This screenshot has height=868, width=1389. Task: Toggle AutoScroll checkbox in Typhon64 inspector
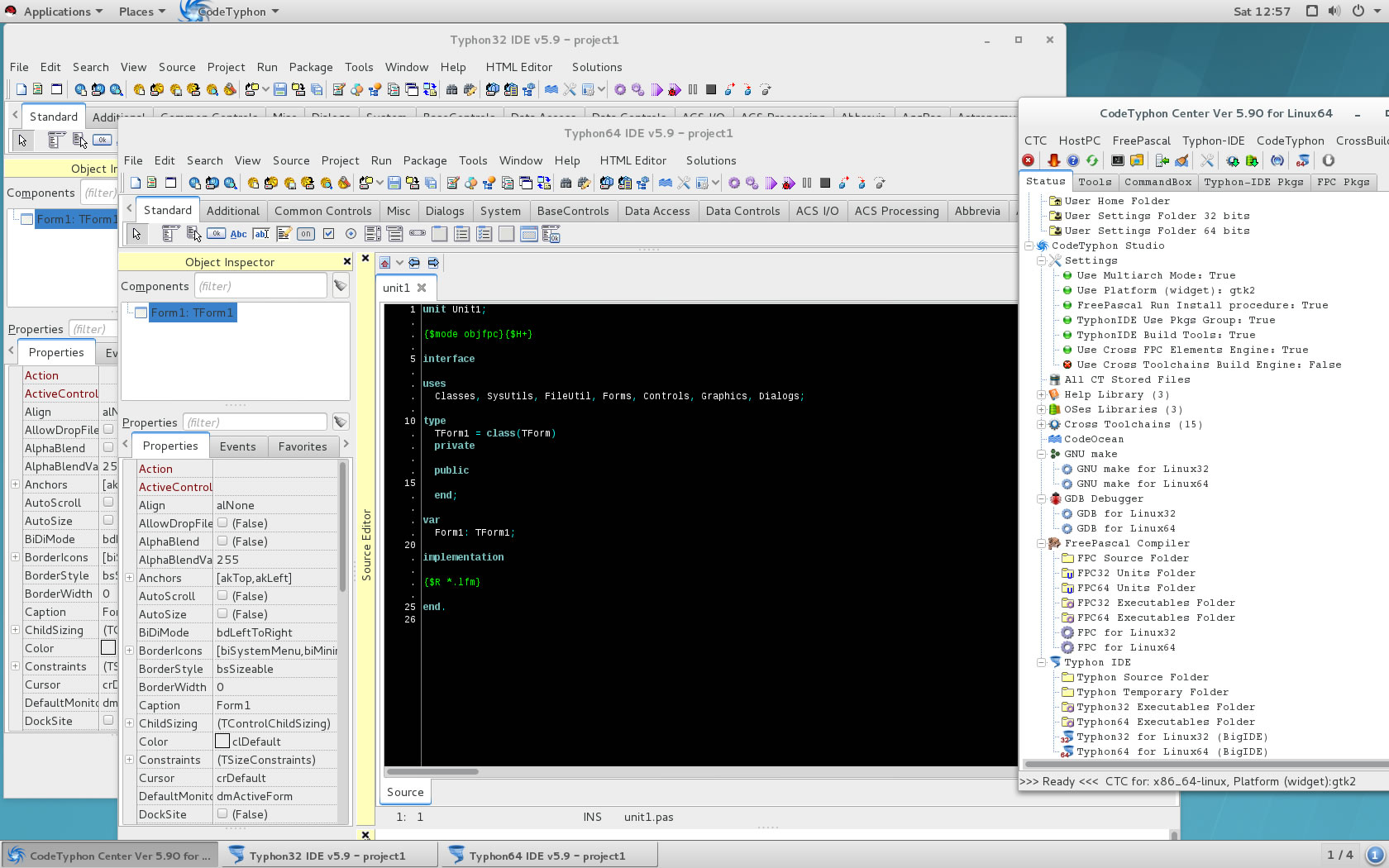tap(222, 596)
